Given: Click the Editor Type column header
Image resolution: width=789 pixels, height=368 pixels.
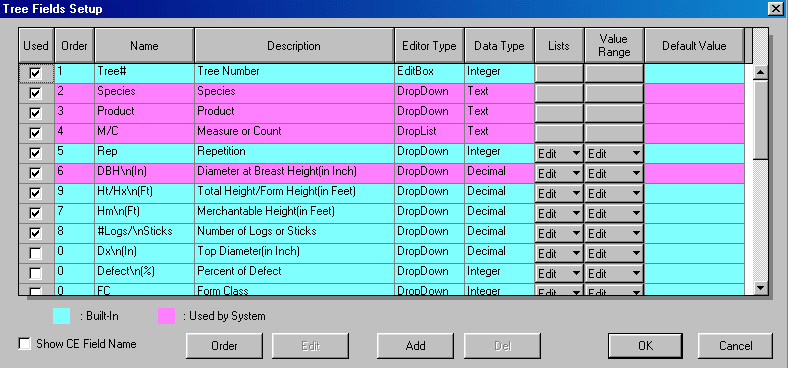Looking at the screenshot, I should pyautogui.click(x=429, y=46).
